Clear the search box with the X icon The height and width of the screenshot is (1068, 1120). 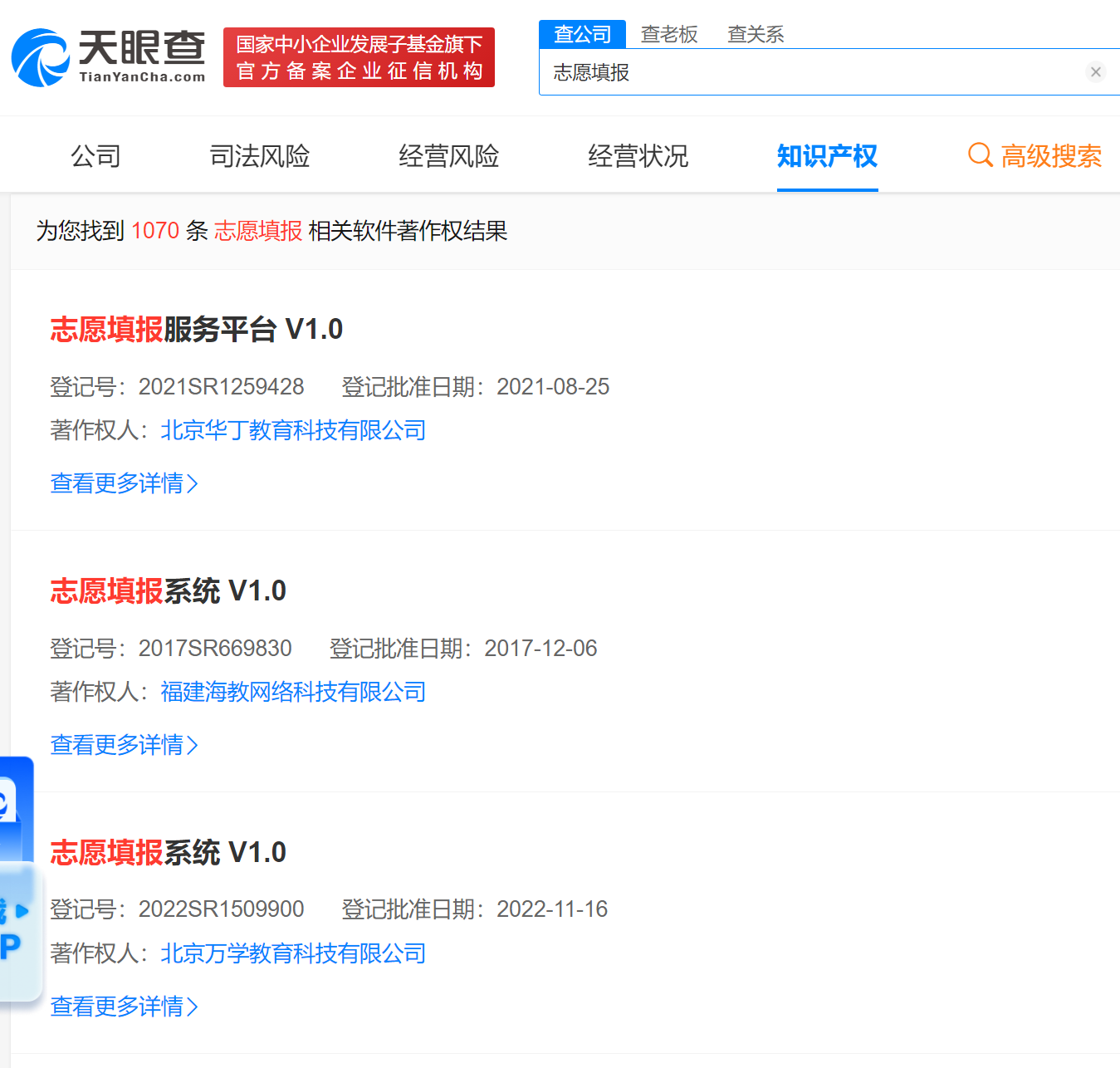point(1095,72)
